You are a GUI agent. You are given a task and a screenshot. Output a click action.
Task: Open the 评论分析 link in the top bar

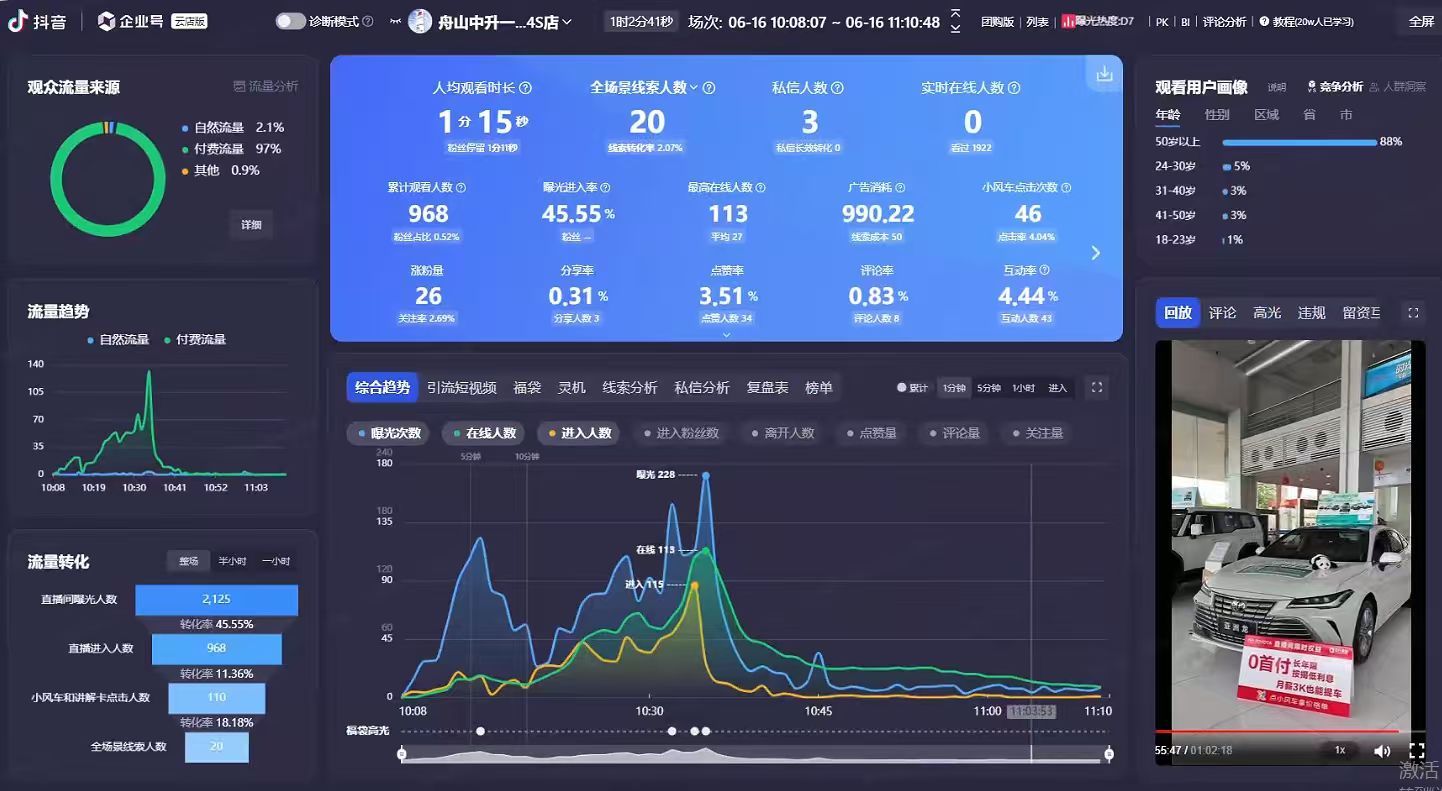[1224, 21]
